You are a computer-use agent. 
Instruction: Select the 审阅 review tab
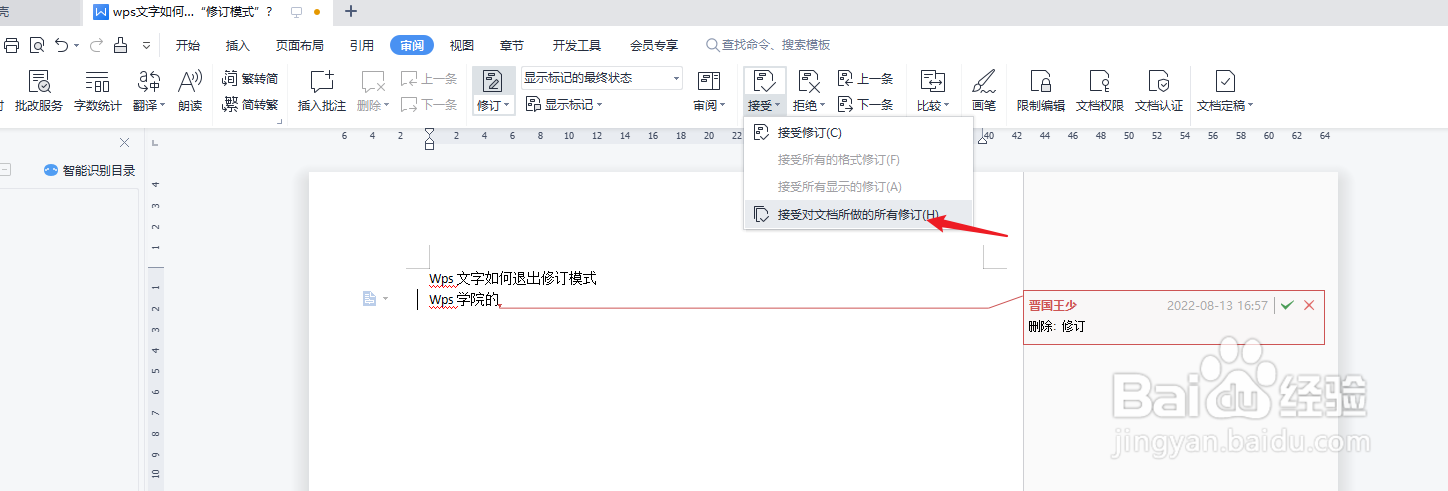click(x=412, y=45)
